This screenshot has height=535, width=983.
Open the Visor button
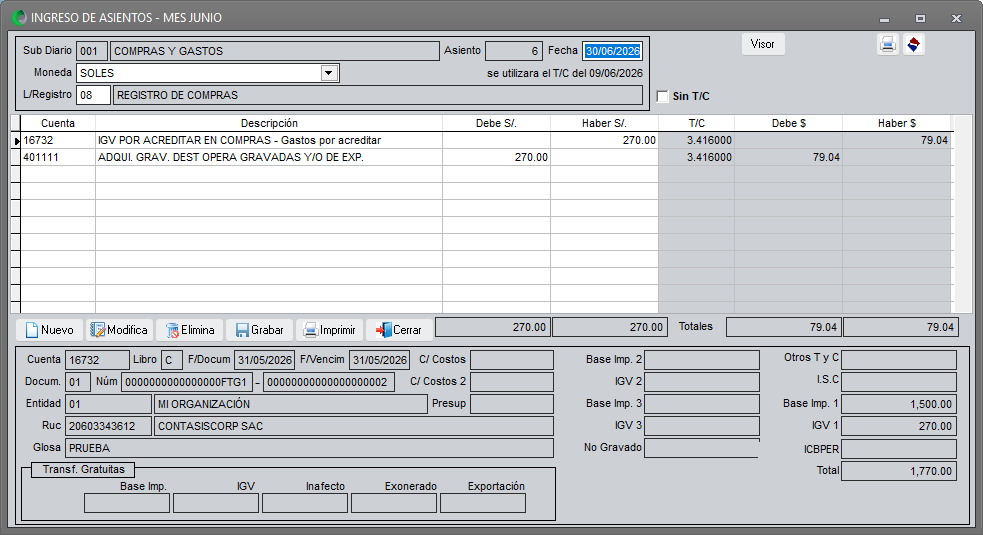coord(763,44)
